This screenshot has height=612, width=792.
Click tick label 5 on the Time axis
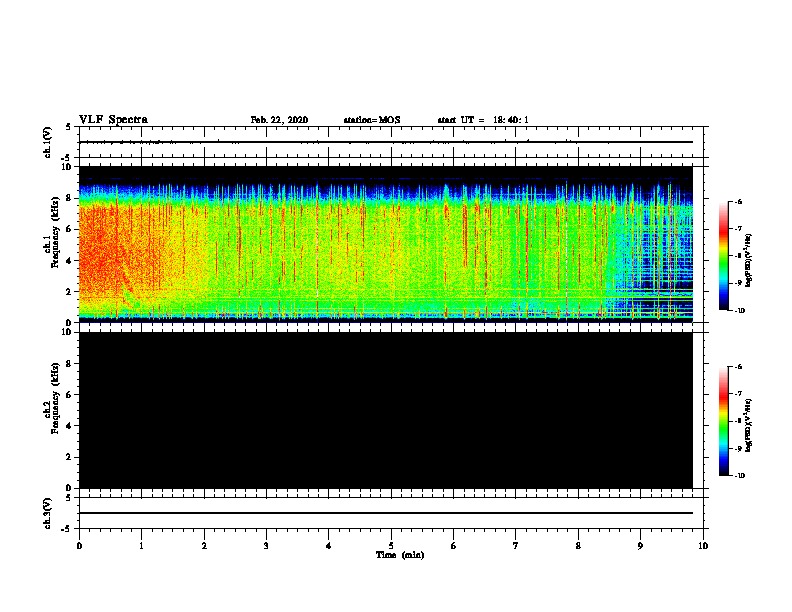tap(391, 545)
